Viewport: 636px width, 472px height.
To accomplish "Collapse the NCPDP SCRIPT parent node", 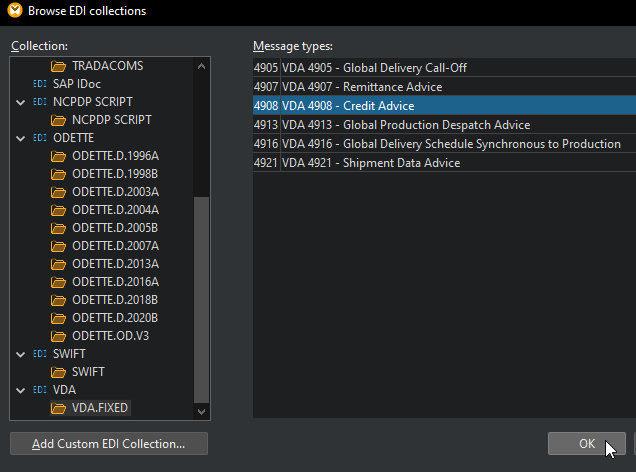I will (x=21, y=102).
